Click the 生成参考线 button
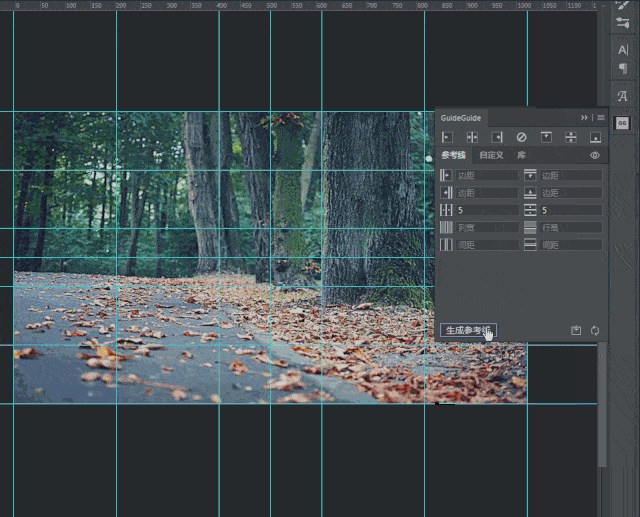Screen dimensions: 640x517 click(468, 330)
